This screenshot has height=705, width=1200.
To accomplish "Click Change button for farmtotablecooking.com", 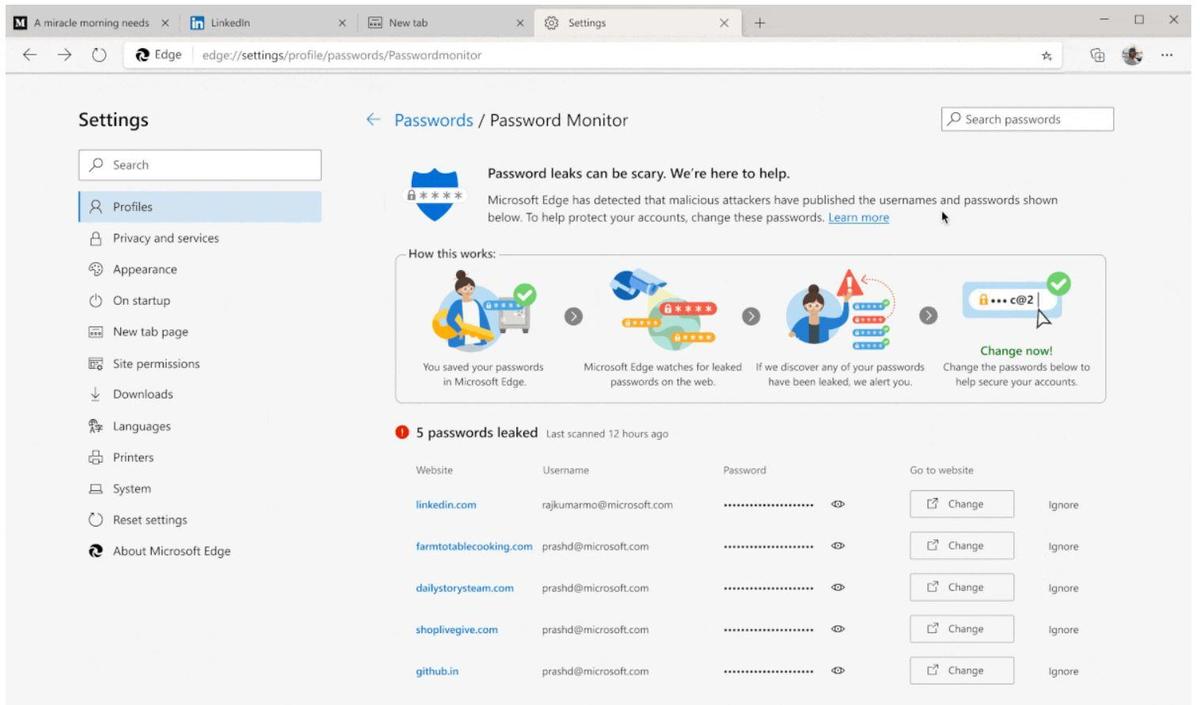I will (x=961, y=546).
